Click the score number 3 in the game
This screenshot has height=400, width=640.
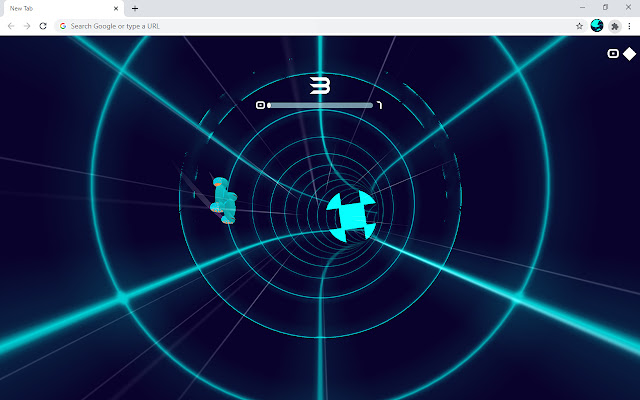coord(320,86)
